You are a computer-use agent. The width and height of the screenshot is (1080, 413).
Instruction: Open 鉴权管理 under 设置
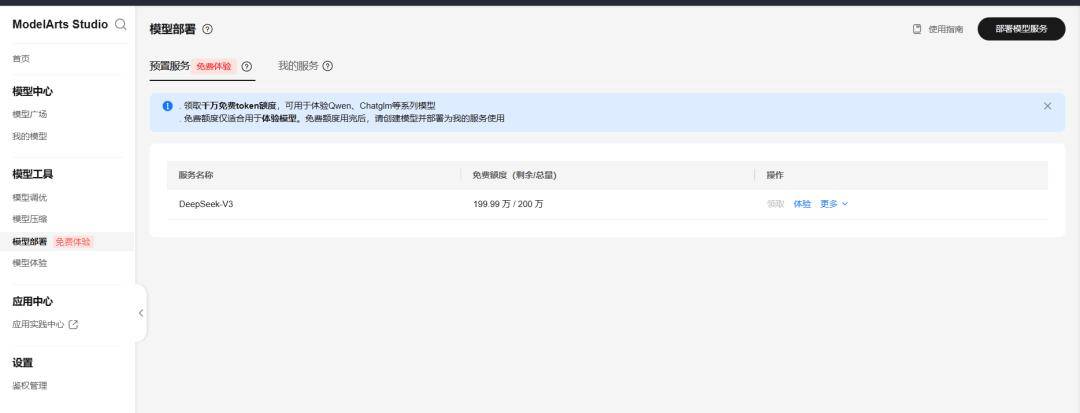coord(30,385)
